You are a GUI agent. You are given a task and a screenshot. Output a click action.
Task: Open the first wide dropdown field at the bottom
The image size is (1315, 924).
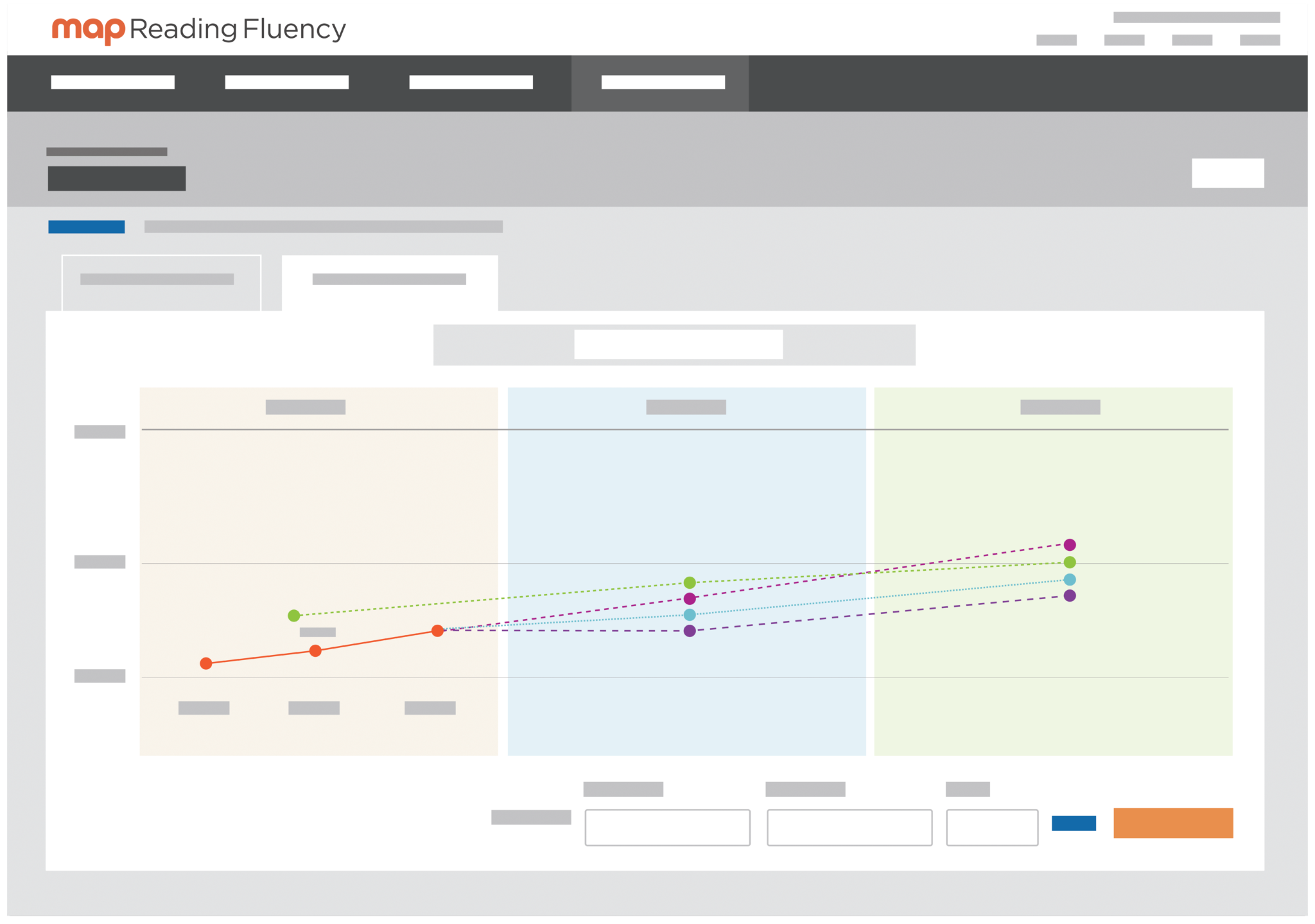tap(667, 828)
